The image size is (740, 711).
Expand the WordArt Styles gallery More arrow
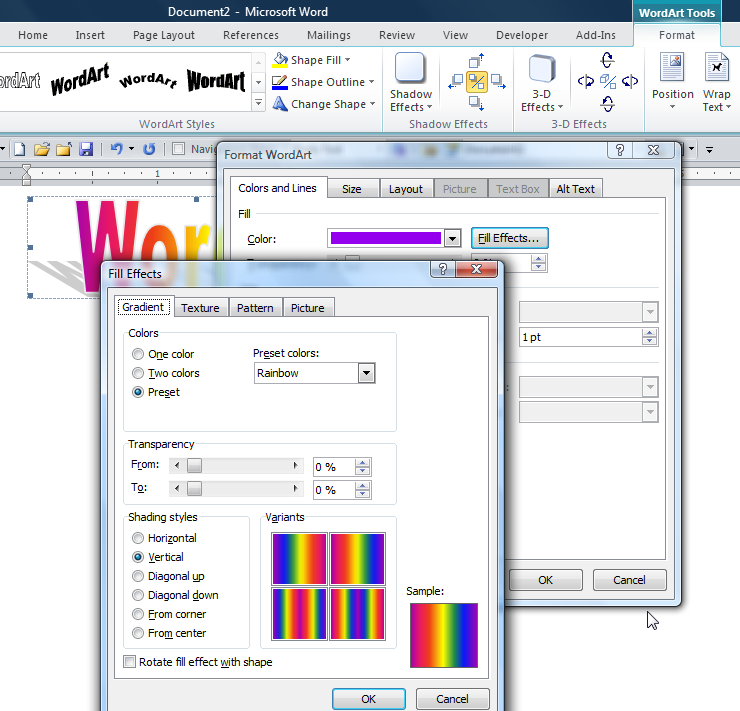coord(258,102)
